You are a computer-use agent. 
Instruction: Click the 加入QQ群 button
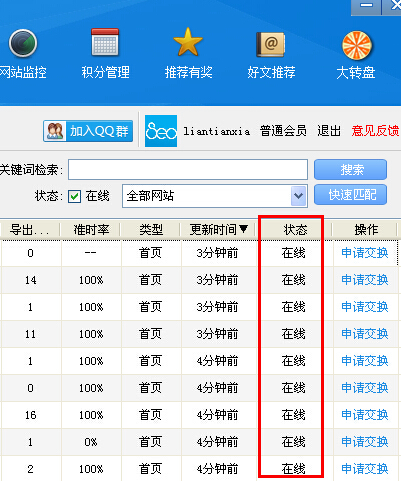pos(88,131)
